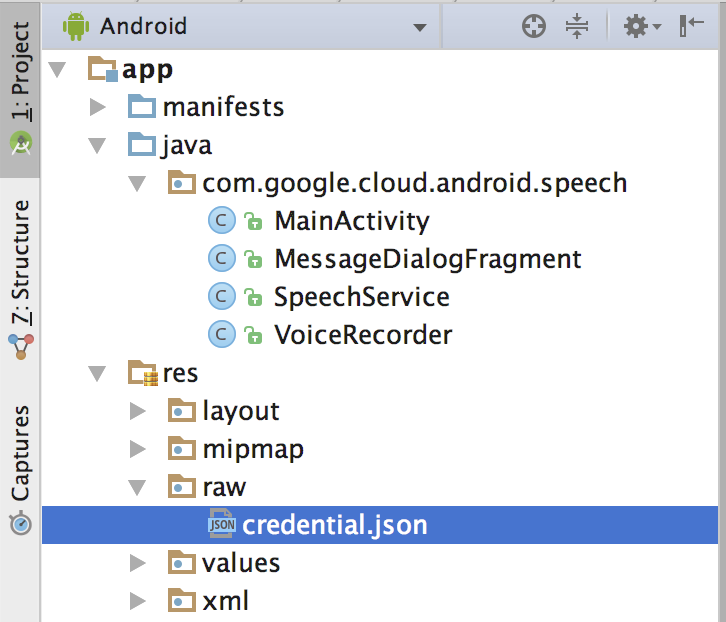Viewport: 726px width, 622px height.
Task: Click the SpeechService class C icon
Action: pos(222,296)
